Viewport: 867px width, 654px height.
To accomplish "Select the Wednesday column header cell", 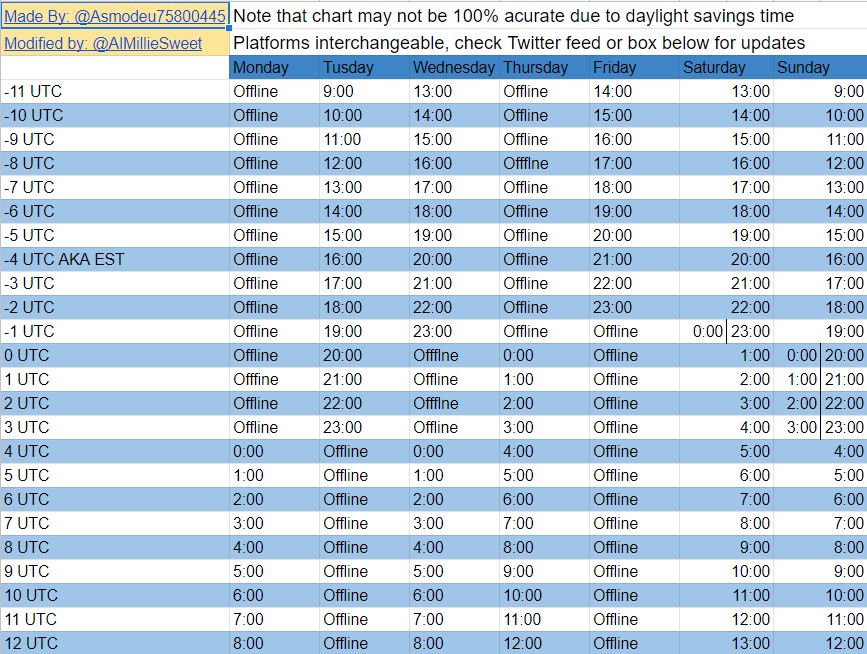I will (454, 67).
